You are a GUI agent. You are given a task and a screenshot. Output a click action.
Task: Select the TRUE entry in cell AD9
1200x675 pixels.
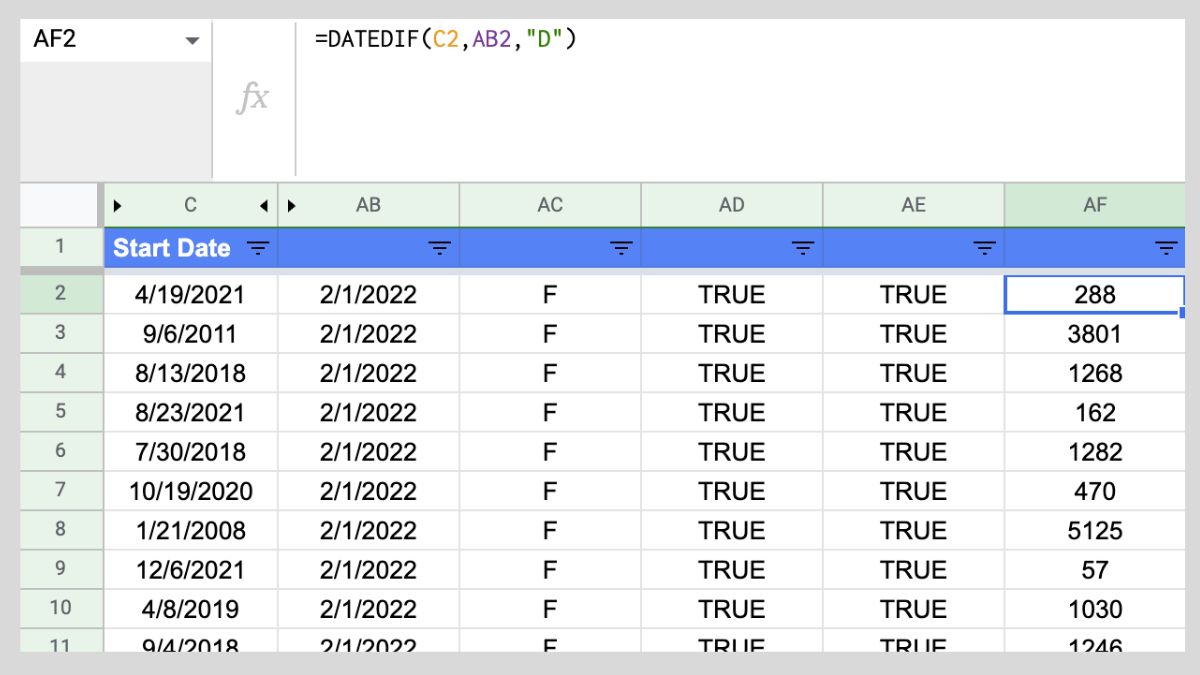pyautogui.click(x=732, y=569)
